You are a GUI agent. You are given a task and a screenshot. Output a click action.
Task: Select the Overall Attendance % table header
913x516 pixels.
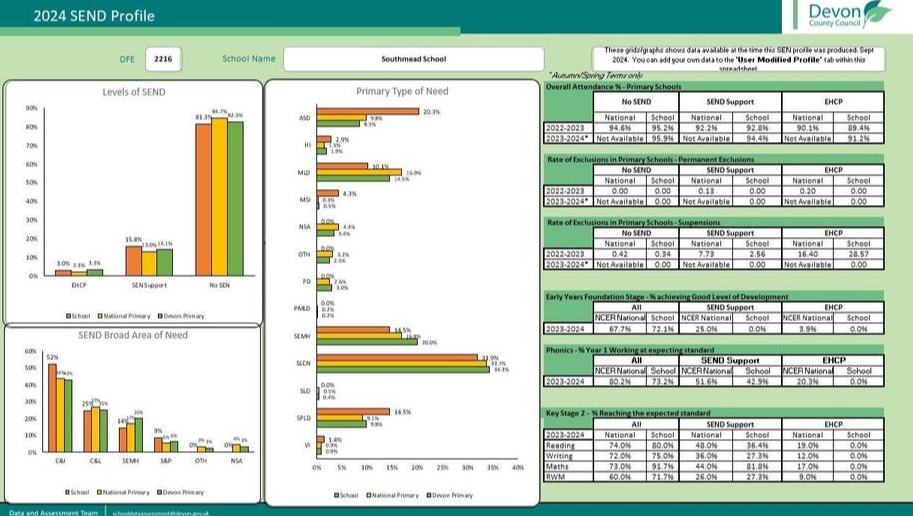coord(613,87)
